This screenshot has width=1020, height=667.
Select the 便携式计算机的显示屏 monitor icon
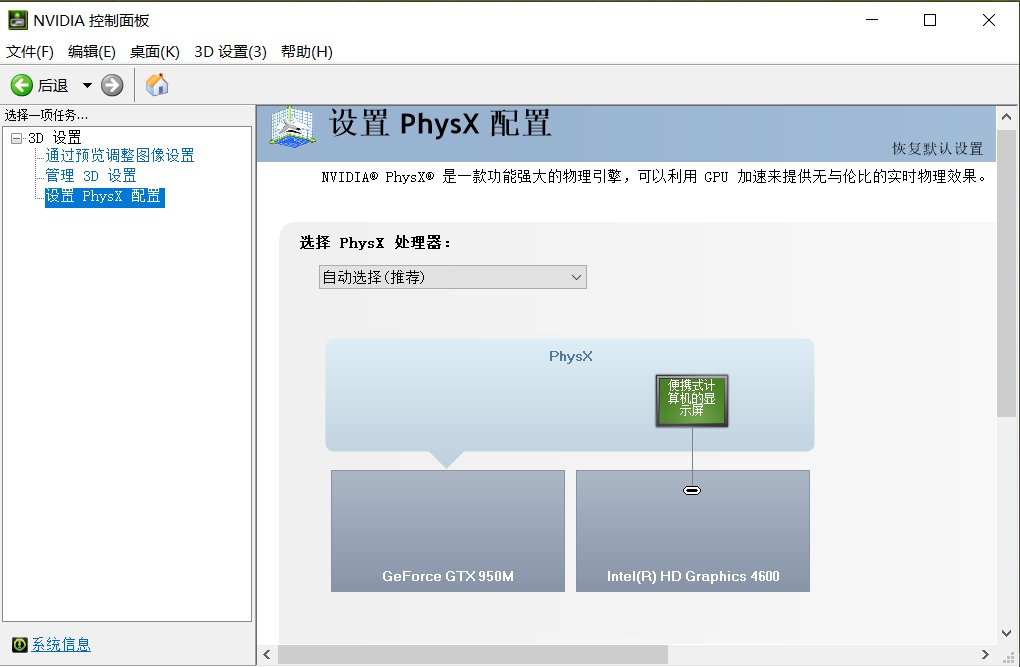tap(692, 400)
